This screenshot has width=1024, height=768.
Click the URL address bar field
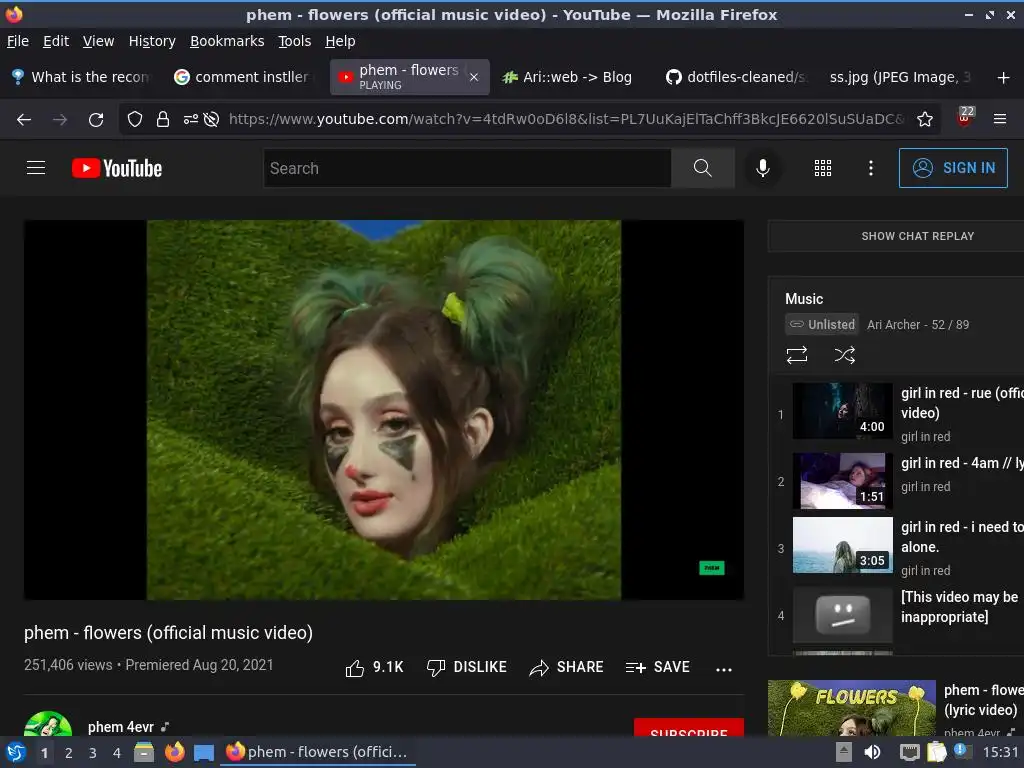(x=566, y=119)
